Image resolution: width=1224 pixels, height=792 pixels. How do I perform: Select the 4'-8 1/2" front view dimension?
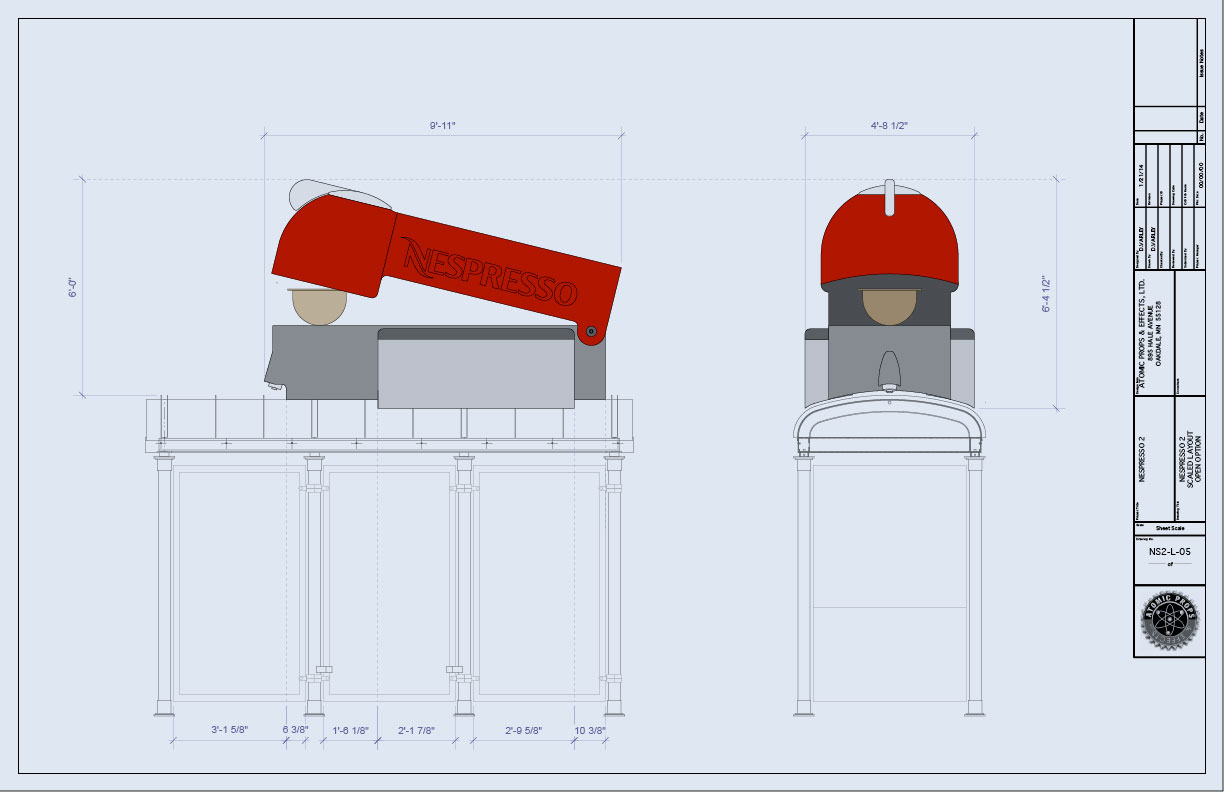click(x=889, y=126)
